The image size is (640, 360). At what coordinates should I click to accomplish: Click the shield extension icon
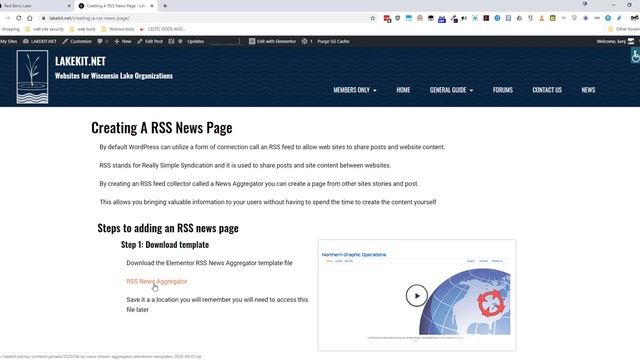click(x=398, y=18)
